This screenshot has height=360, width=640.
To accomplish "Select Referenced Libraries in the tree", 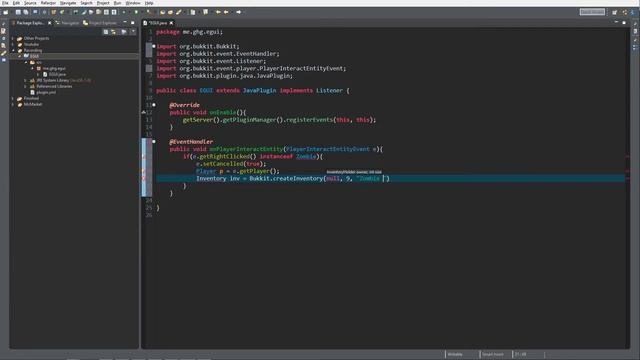I will (x=54, y=87).
